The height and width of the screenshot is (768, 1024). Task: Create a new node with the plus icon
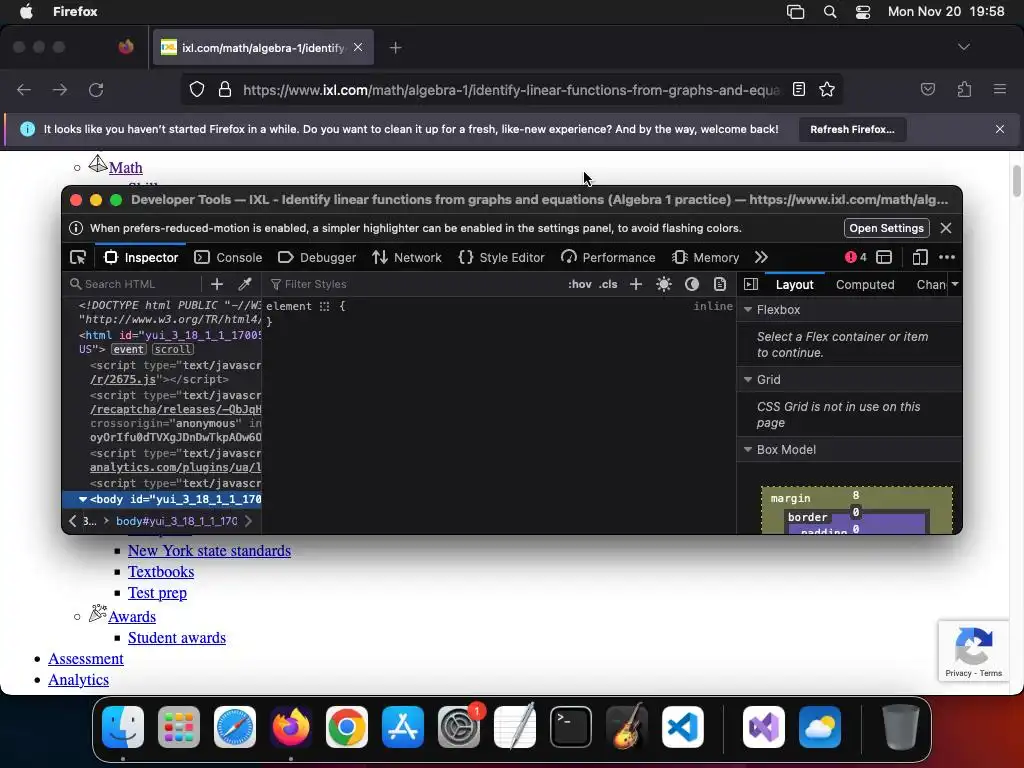click(x=217, y=284)
